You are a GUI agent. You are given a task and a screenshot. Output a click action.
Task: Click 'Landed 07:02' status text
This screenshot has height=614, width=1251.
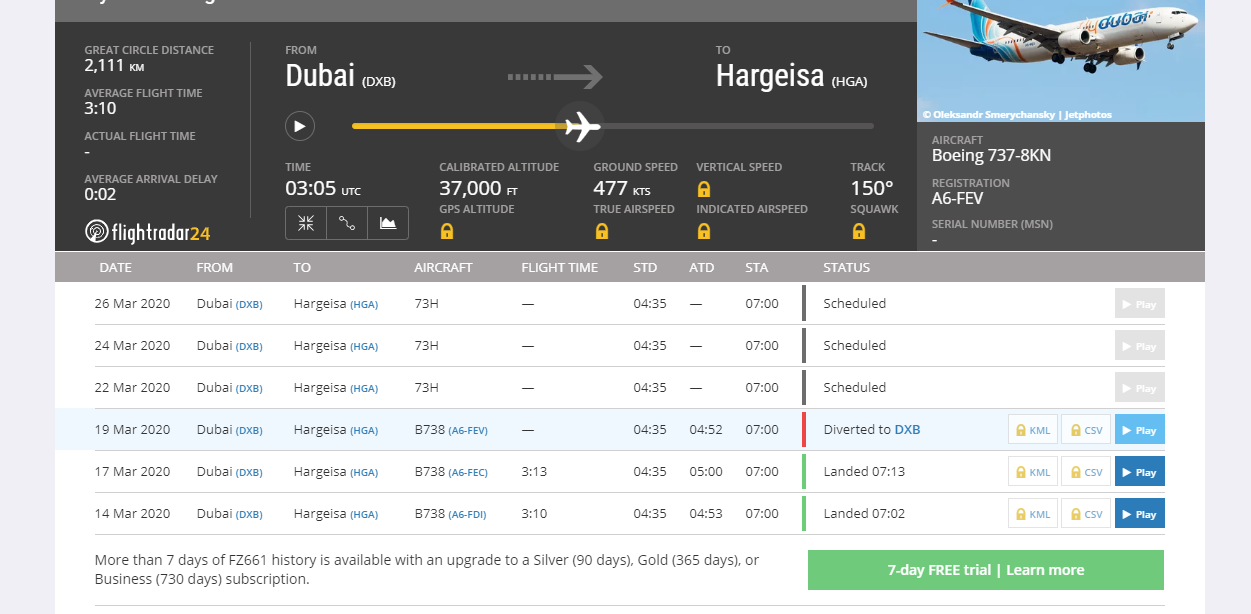pyautogui.click(x=864, y=514)
